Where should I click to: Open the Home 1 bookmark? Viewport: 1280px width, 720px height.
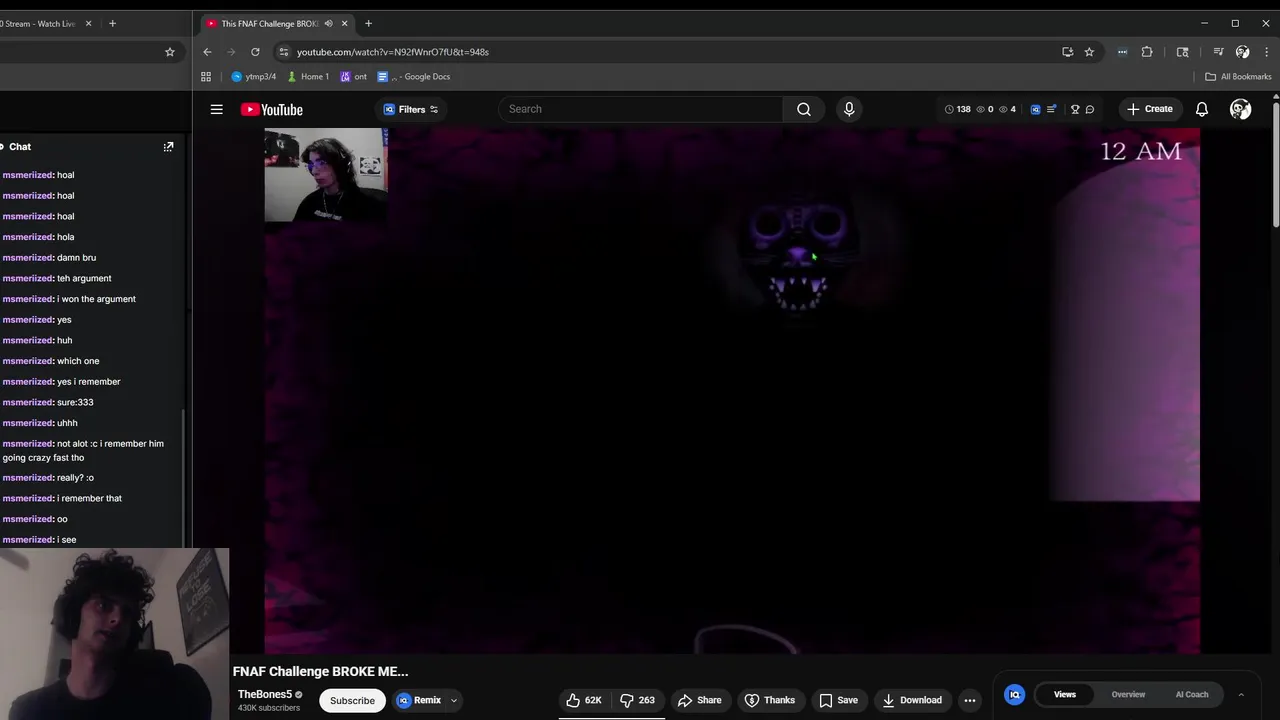coord(307,77)
